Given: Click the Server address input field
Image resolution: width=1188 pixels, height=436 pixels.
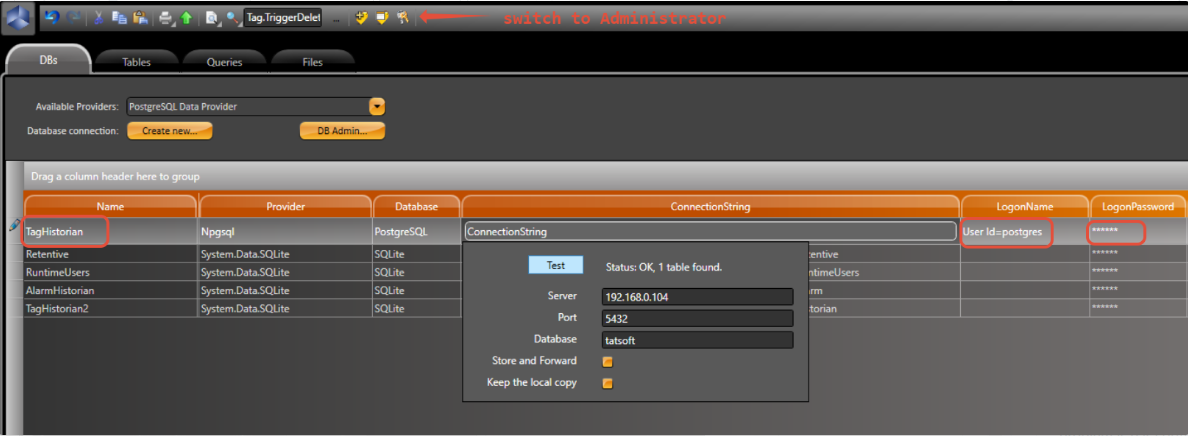Looking at the screenshot, I should (x=697, y=297).
